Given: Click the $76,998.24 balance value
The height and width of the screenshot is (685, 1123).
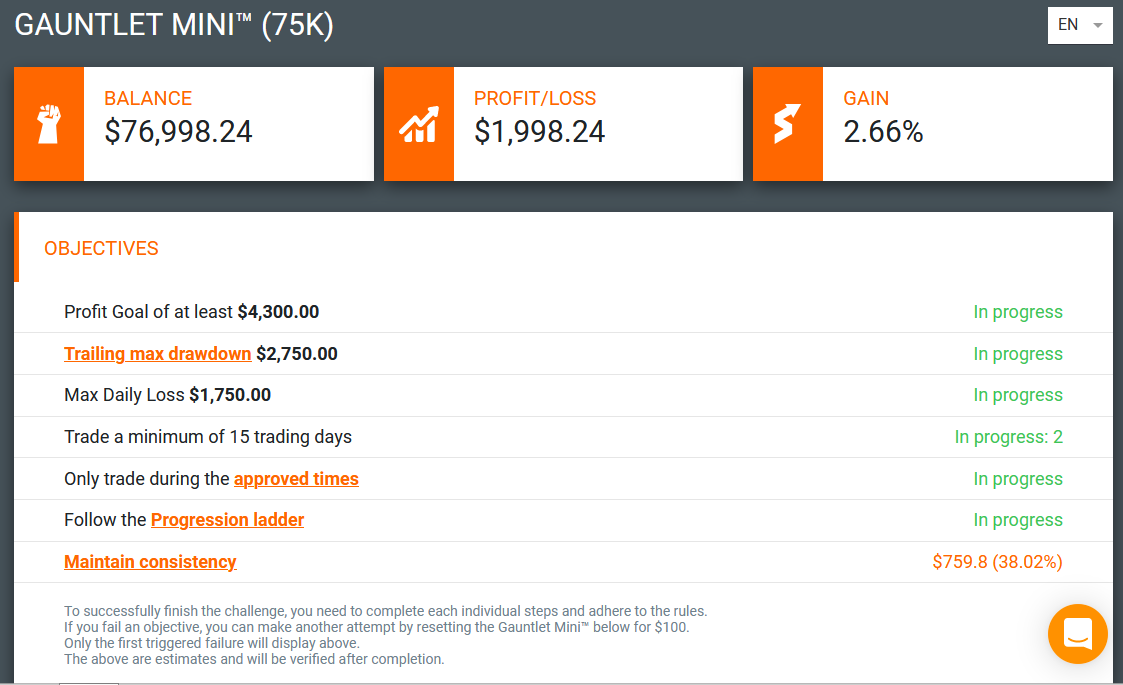Looking at the screenshot, I should click(x=178, y=132).
